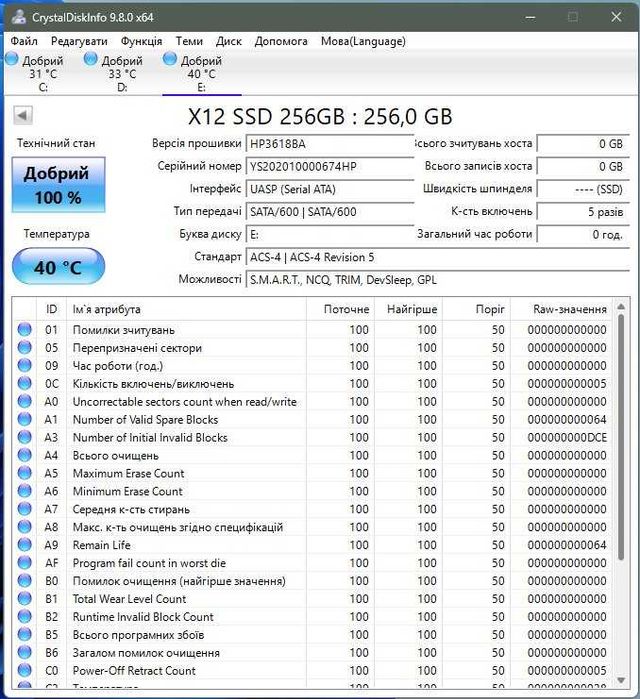Click status icon for A5 Maximum Erase Count

click(25, 473)
